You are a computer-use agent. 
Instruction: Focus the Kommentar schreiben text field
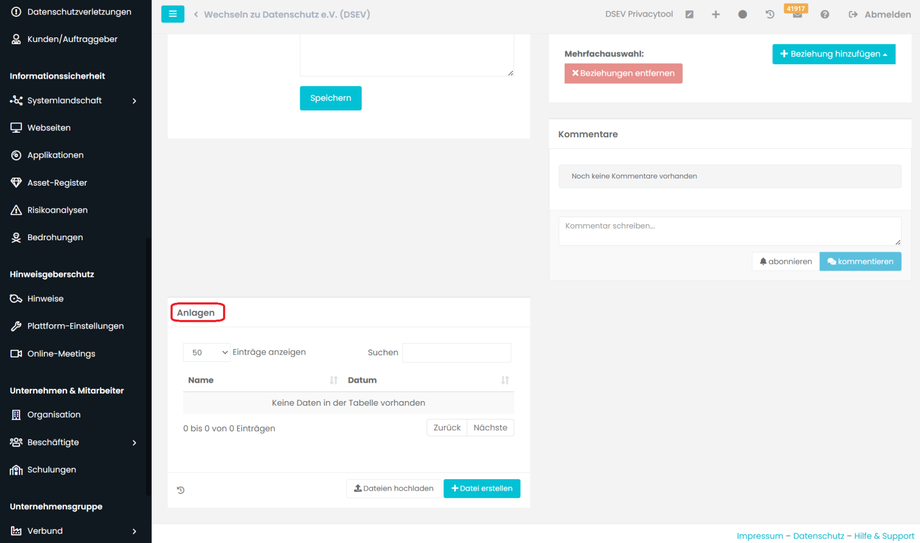pos(729,231)
